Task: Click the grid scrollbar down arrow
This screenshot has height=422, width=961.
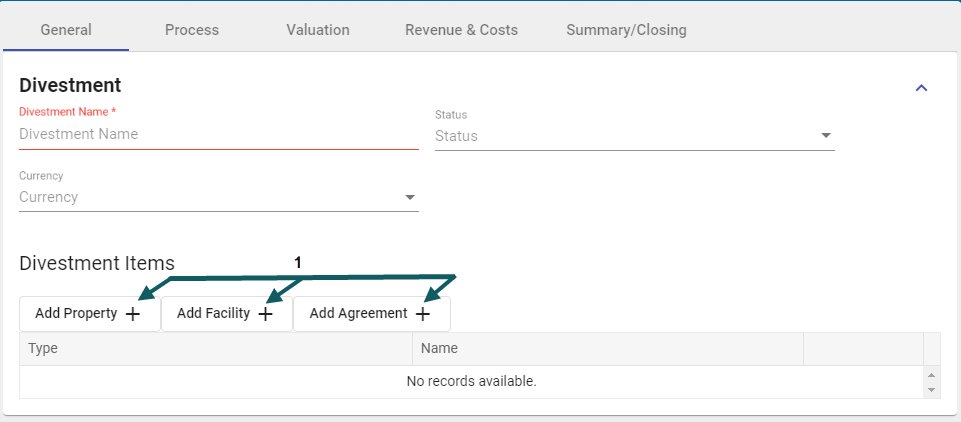Action: click(932, 389)
